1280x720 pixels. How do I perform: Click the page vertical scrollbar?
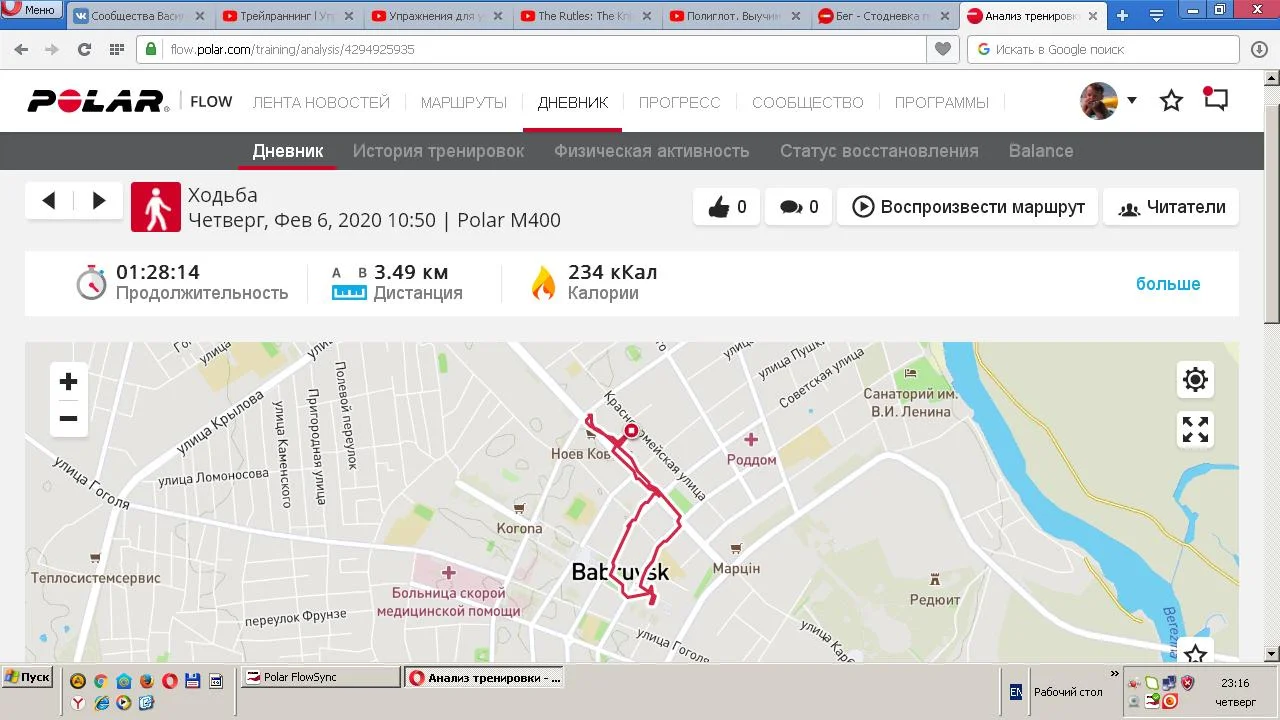coord(1272,366)
